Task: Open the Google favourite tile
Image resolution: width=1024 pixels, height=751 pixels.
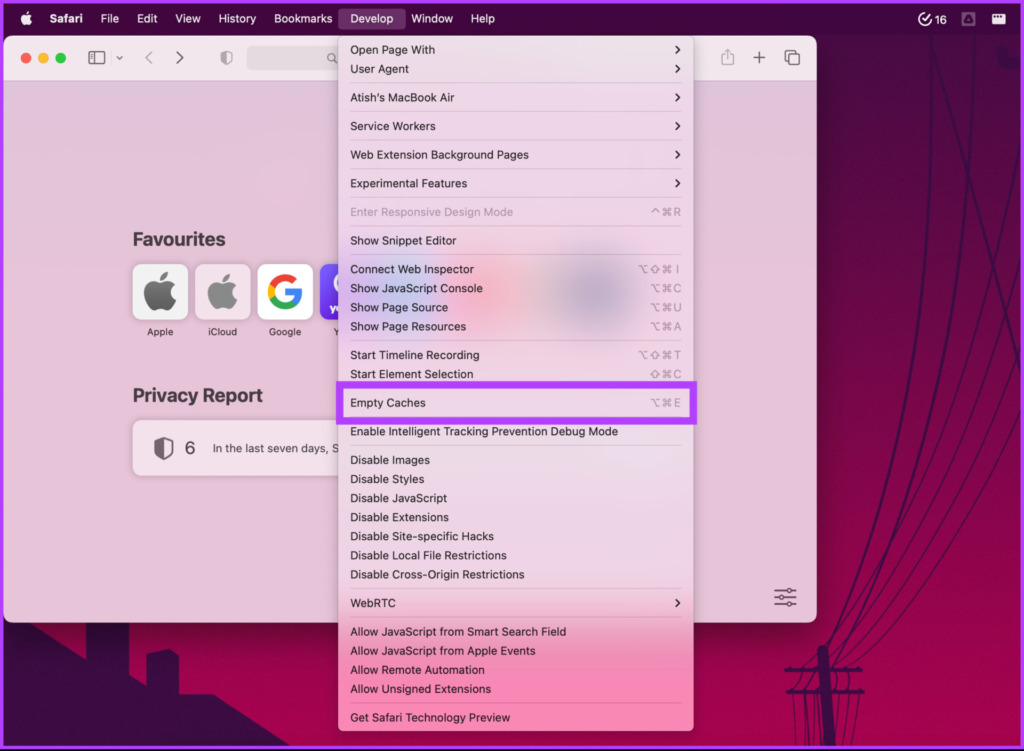Action: tap(285, 292)
